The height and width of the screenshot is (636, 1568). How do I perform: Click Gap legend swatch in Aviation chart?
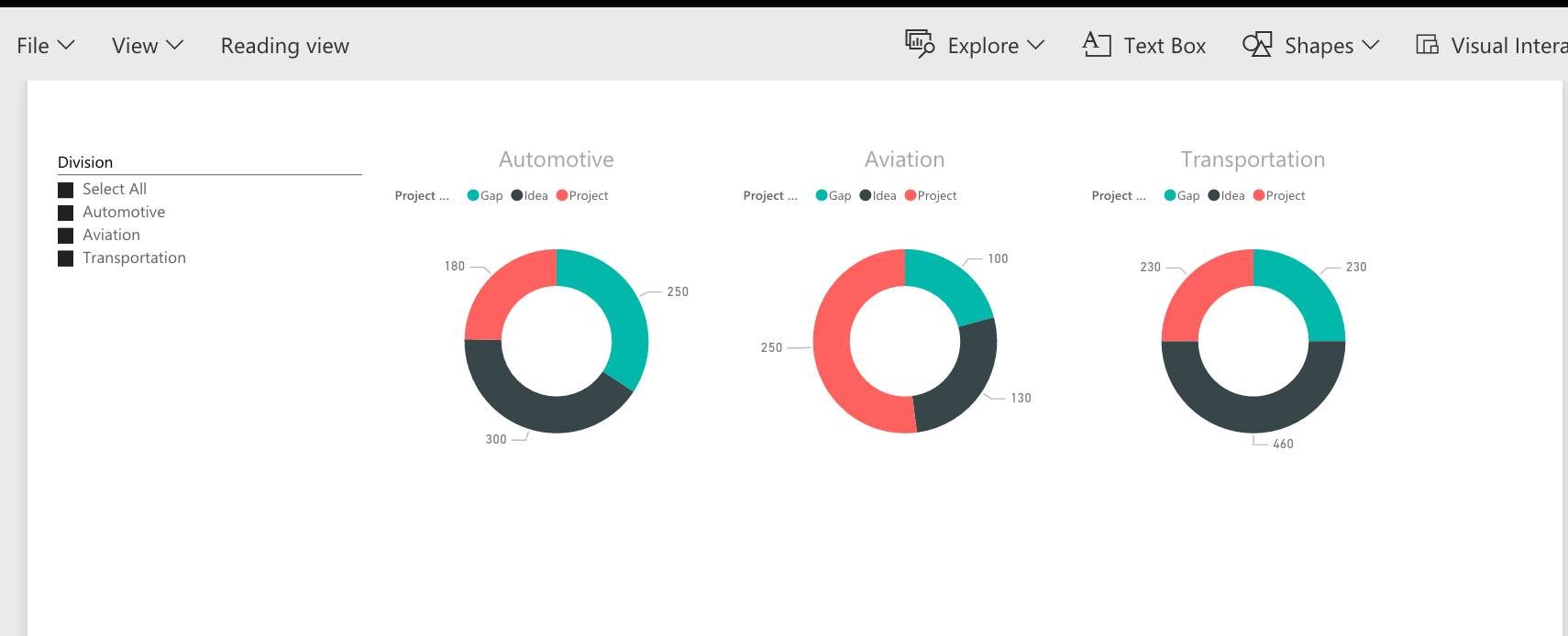click(822, 195)
